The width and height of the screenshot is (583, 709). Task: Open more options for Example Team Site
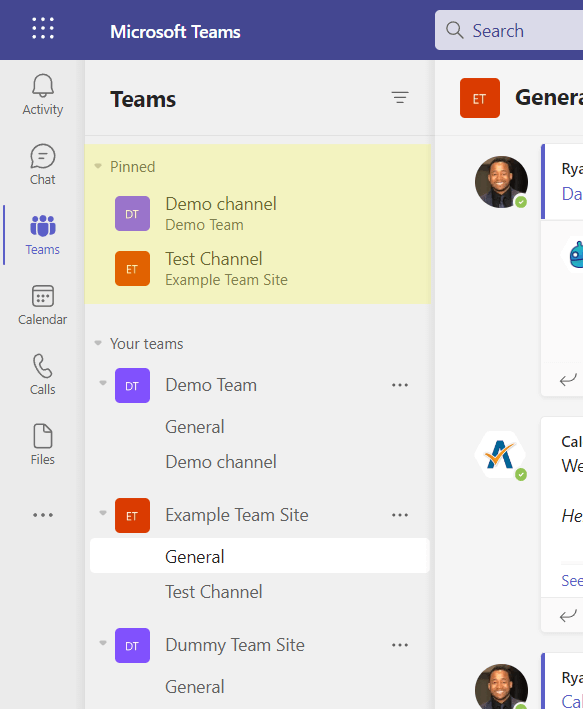click(400, 515)
